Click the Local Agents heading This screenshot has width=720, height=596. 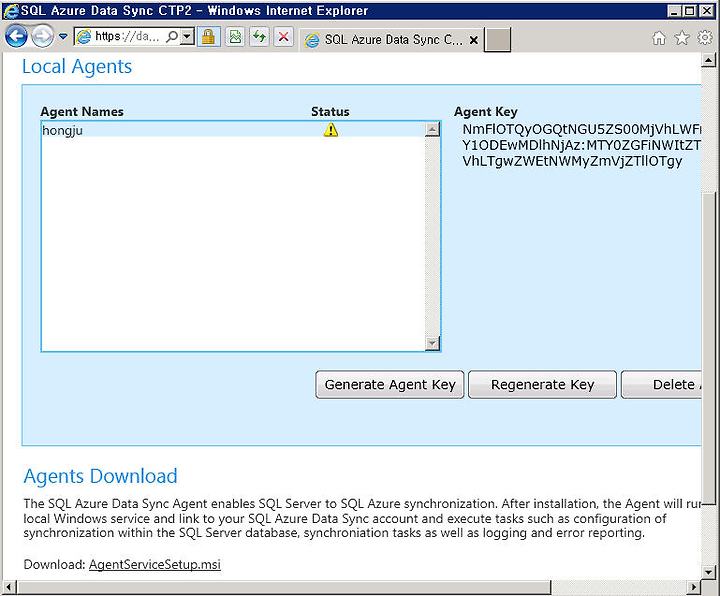[77, 67]
